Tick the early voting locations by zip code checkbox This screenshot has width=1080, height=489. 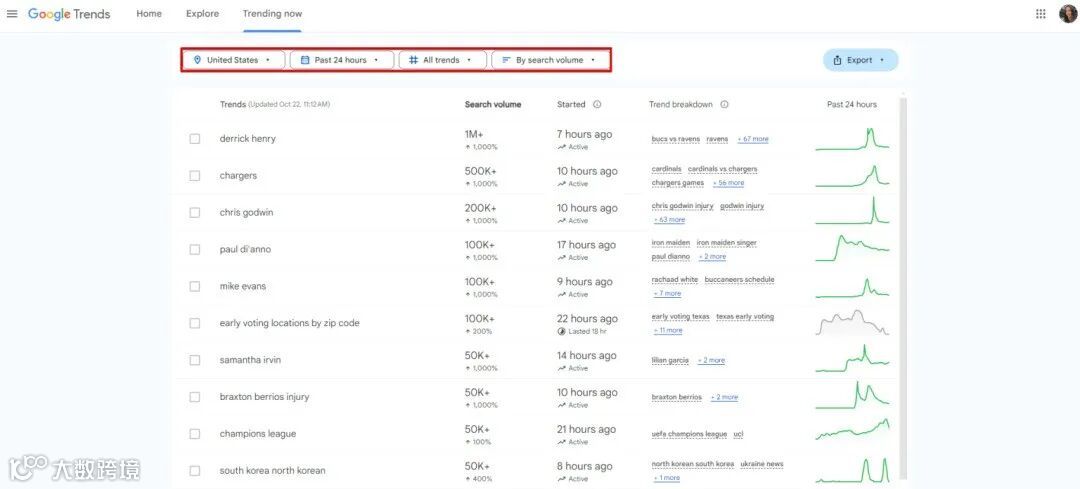click(x=195, y=323)
